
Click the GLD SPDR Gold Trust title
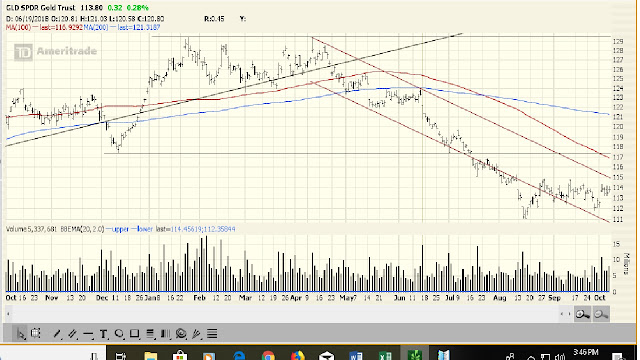[41, 8]
